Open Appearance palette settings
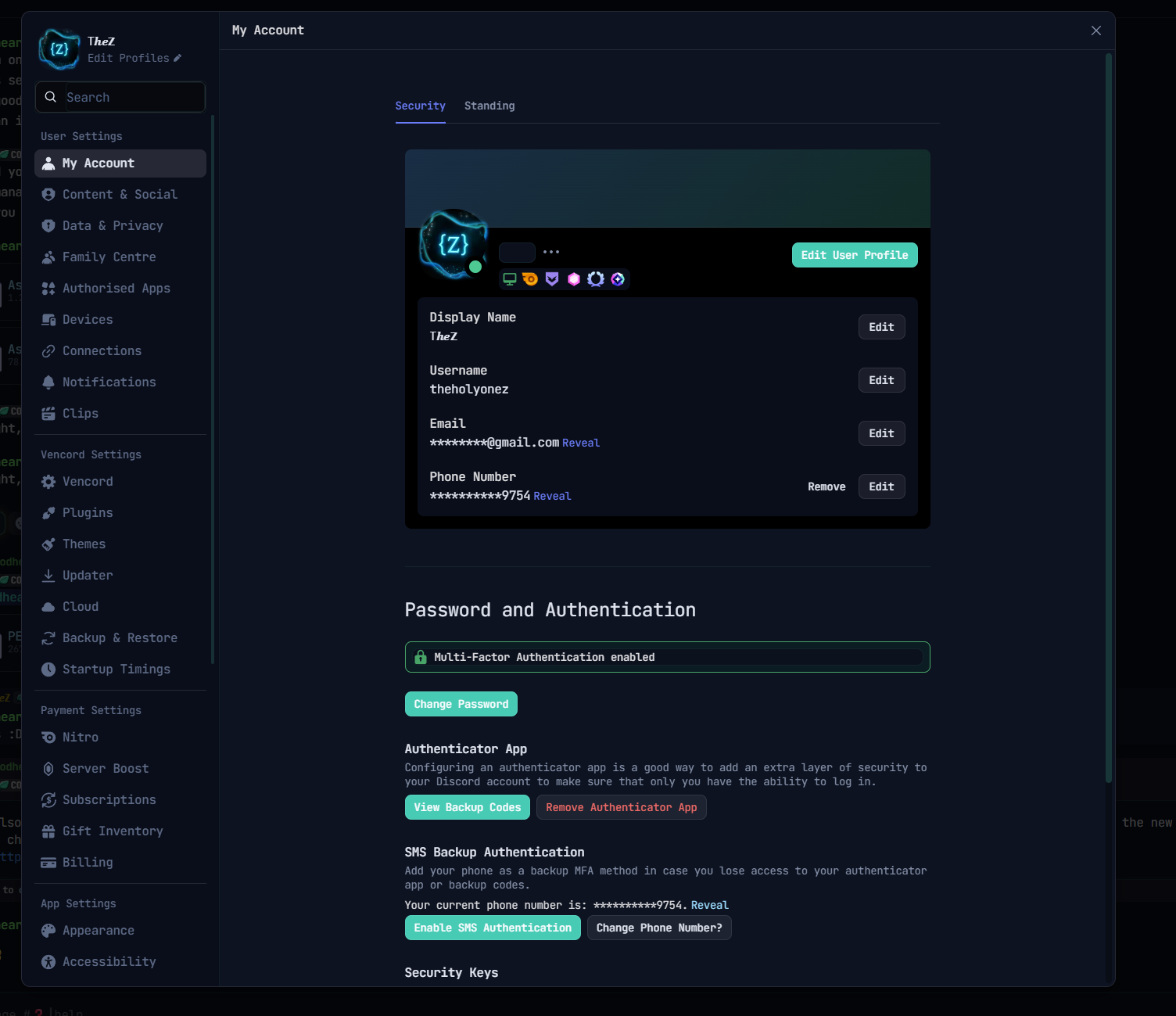1176x1016 pixels. coord(120,930)
